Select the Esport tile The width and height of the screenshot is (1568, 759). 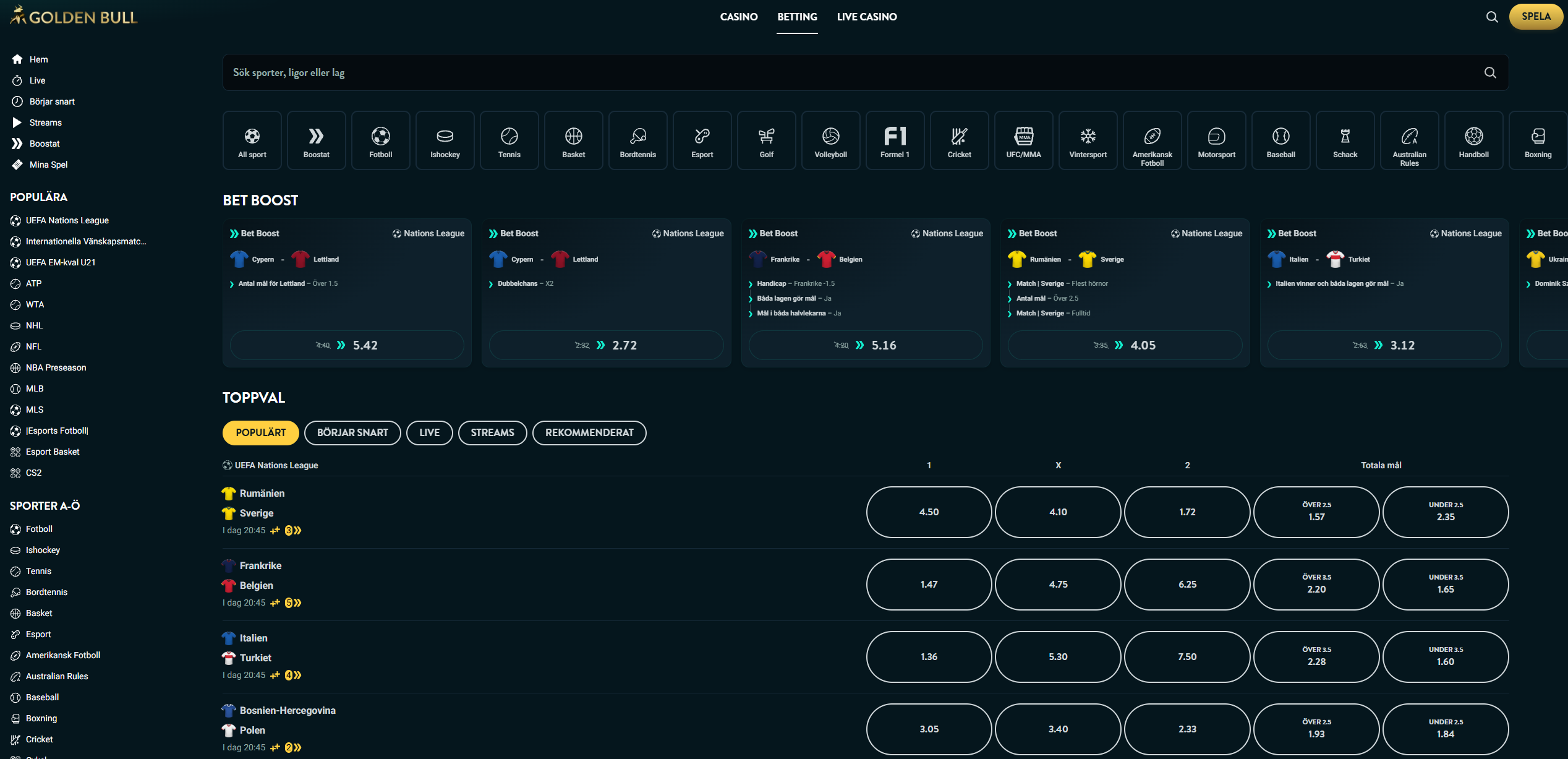pos(702,140)
